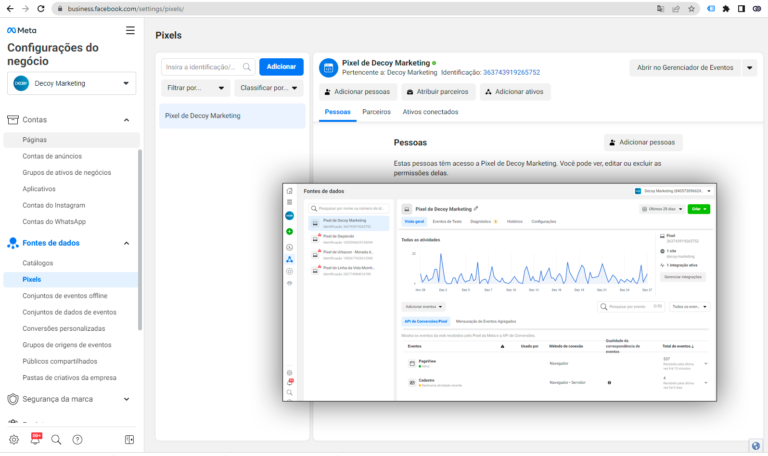Click the PageView event icon in inset table

[412, 363]
